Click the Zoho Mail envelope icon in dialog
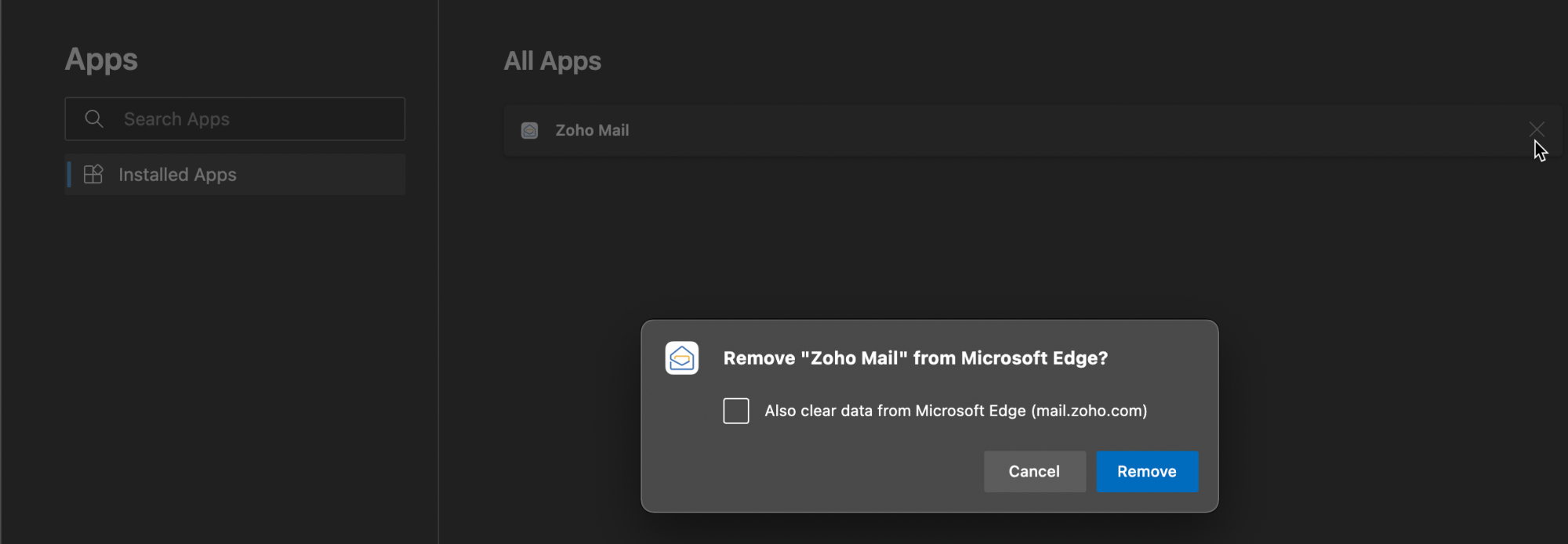 pos(682,358)
